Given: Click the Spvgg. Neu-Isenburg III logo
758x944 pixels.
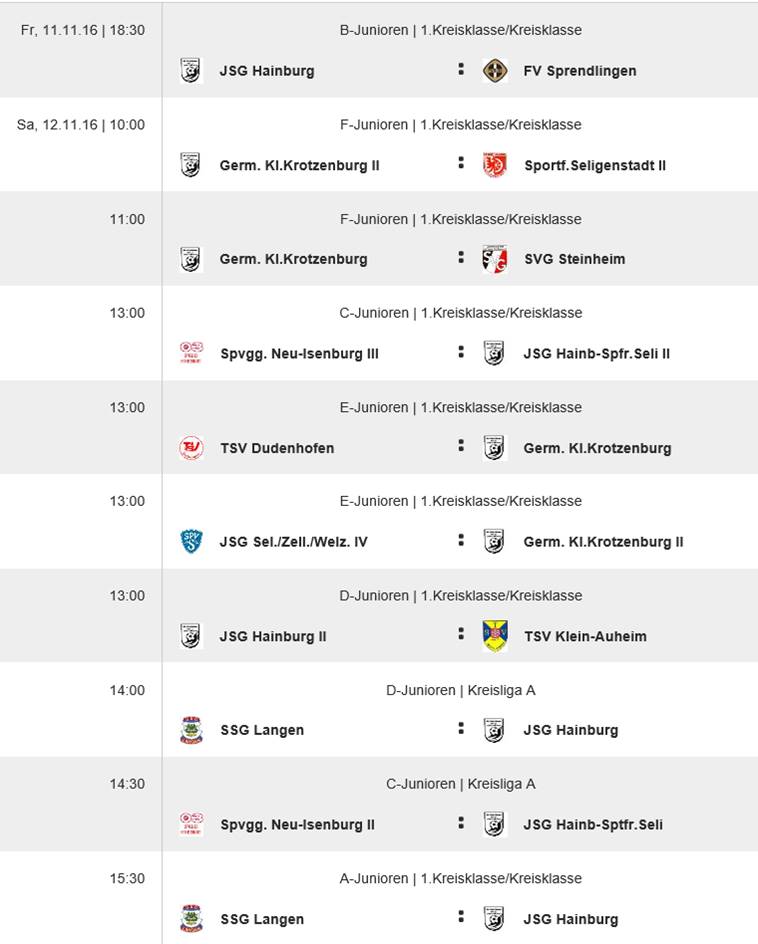Looking at the screenshot, I should click(191, 353).
